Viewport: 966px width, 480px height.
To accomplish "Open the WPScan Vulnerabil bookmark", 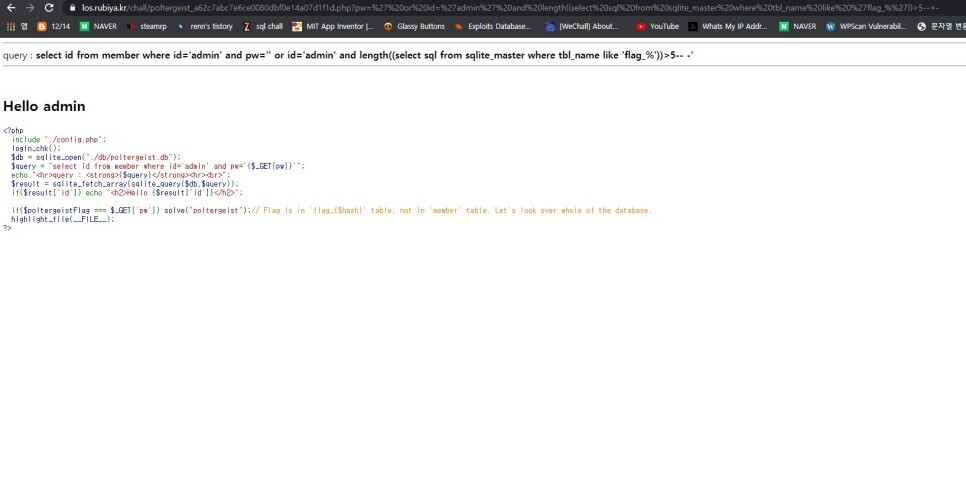I will (866, 26).
